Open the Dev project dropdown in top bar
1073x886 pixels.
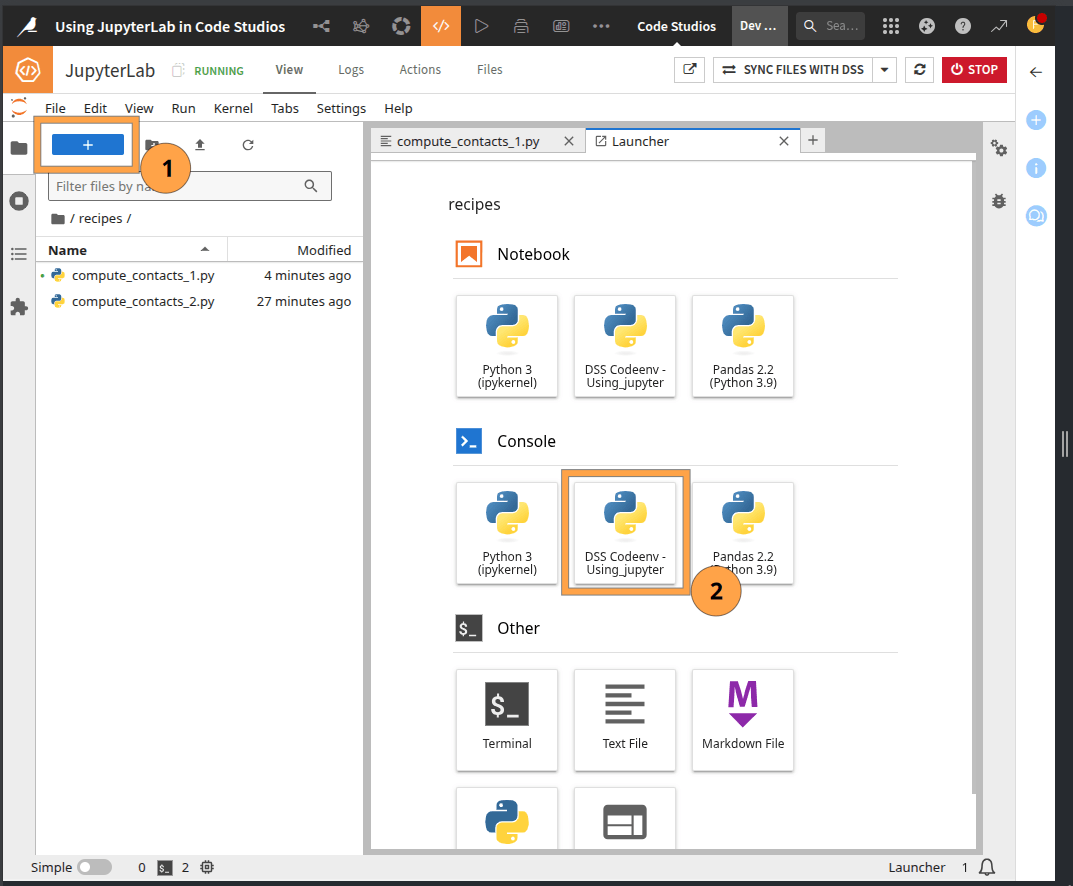(x=759, y=26)
